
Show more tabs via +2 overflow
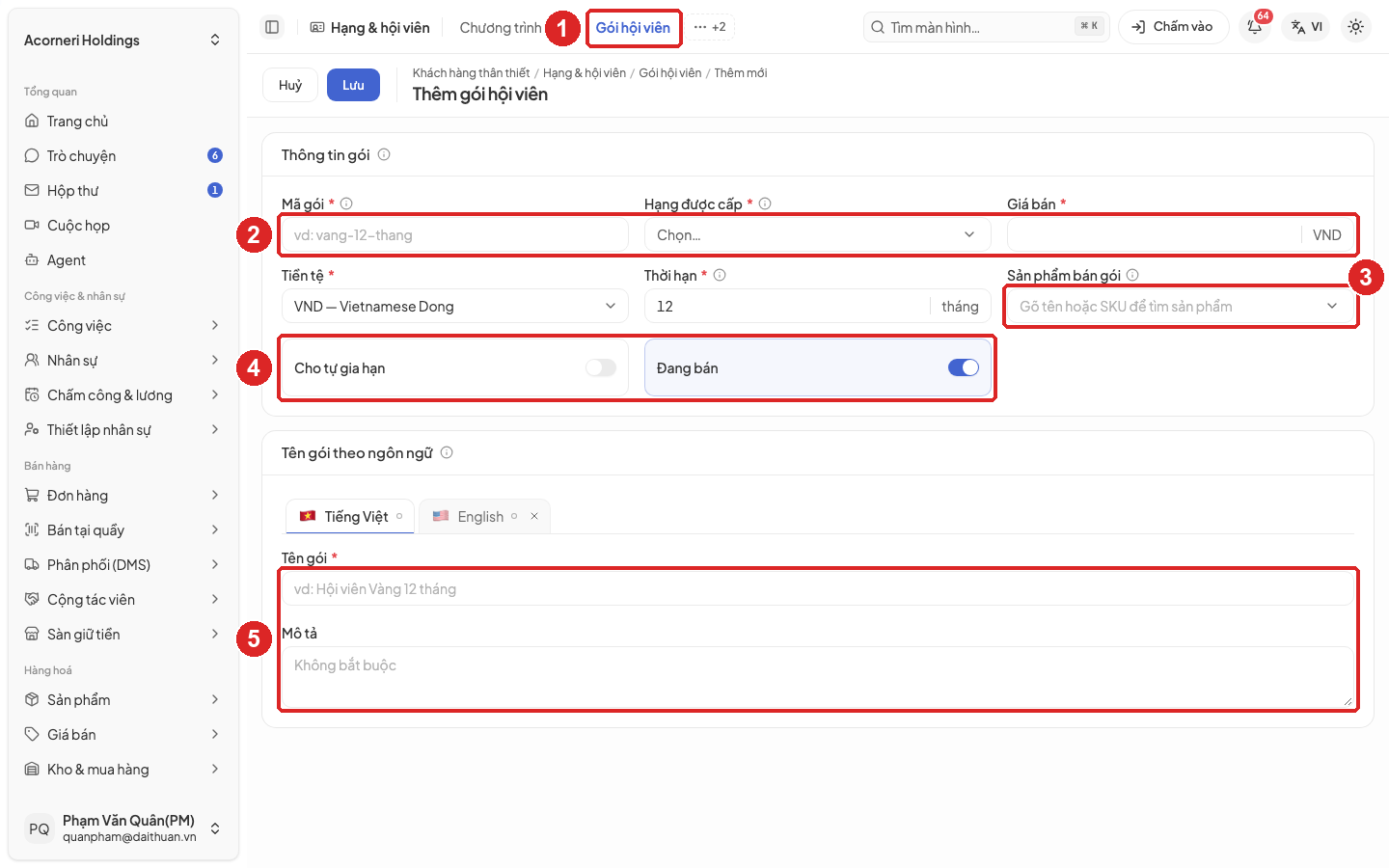(710, 27)
